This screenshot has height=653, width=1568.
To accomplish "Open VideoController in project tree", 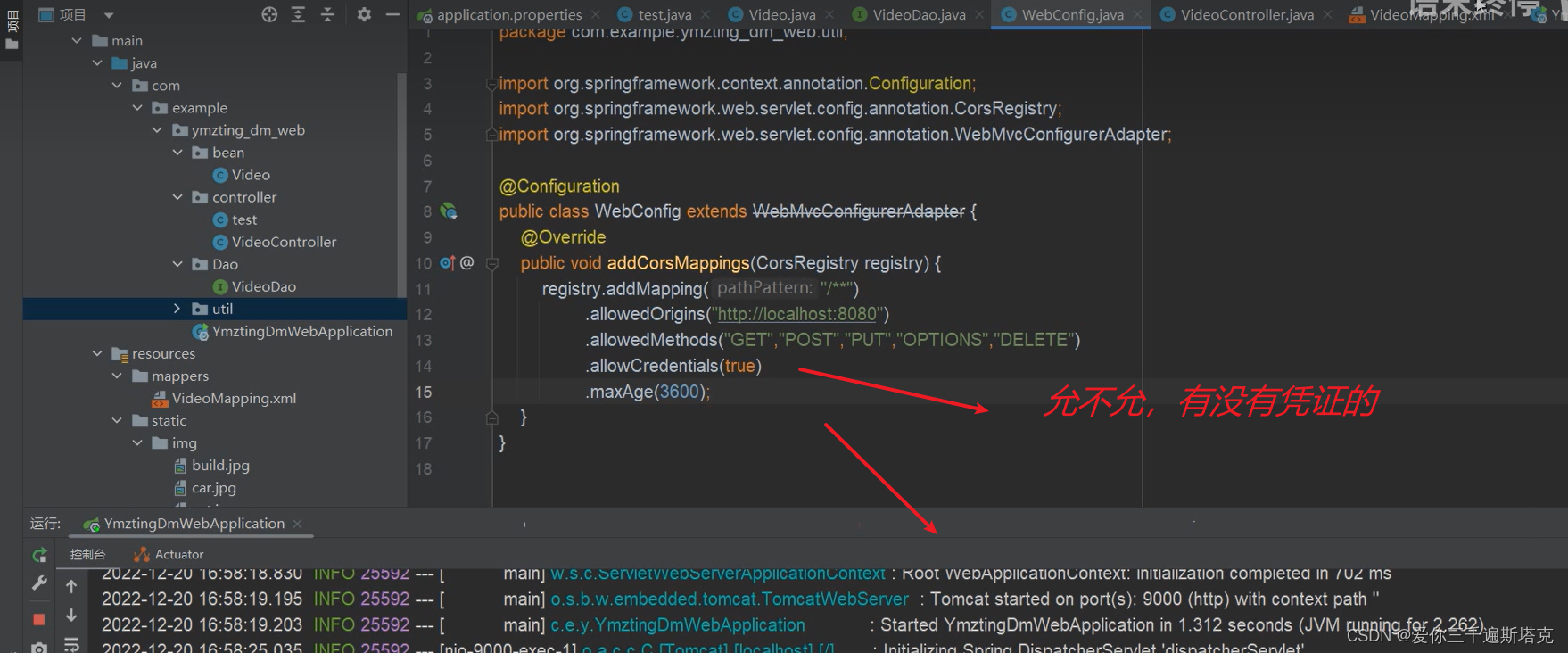I will pyautogui.click(x=274, y=242).
